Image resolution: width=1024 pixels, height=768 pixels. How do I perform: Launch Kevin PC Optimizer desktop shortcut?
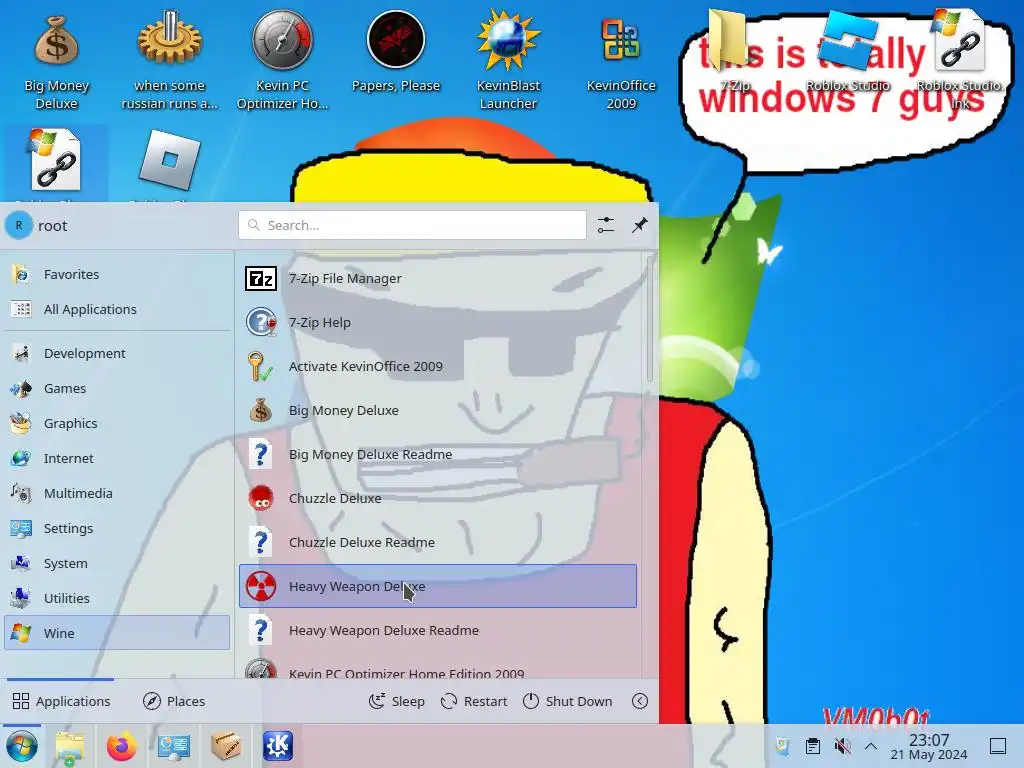pos(282,61)
